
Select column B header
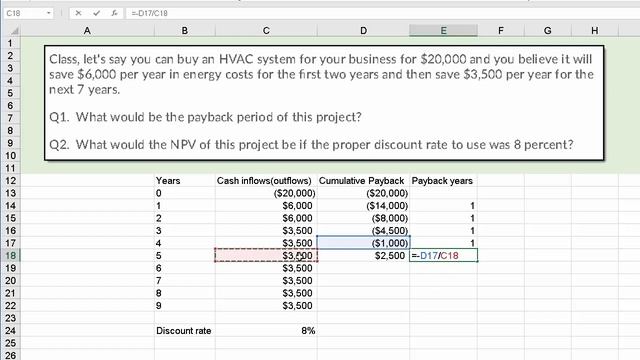184,31
